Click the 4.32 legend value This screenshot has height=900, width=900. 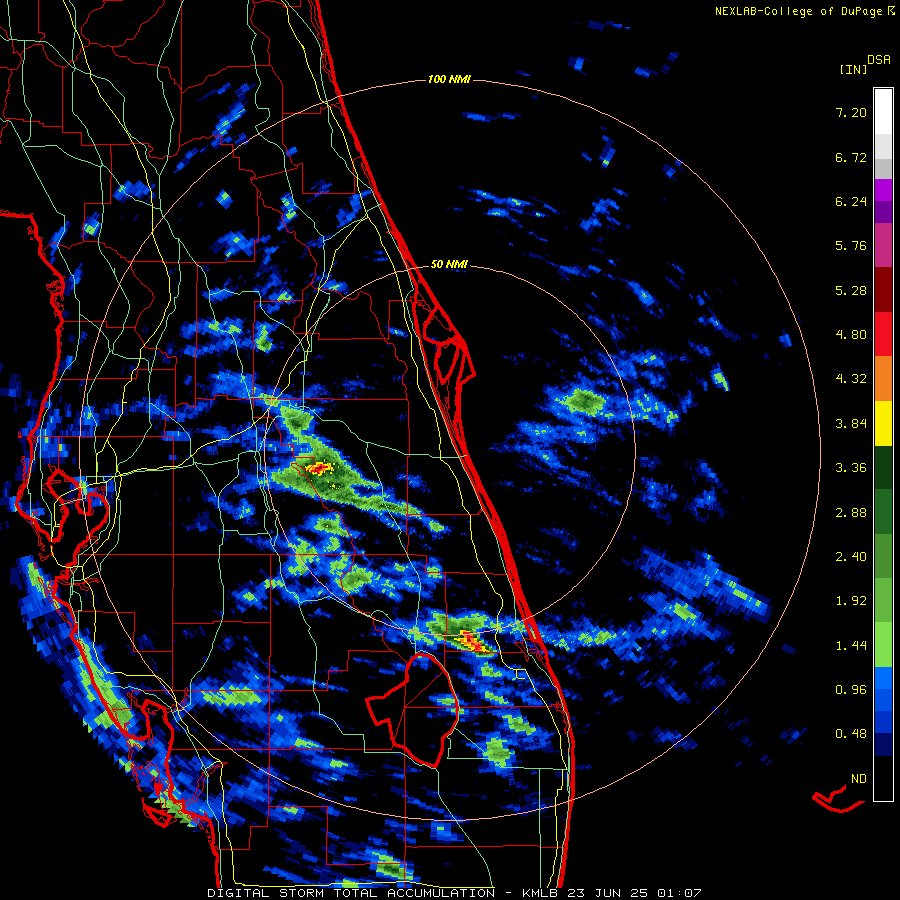point(851,379)
